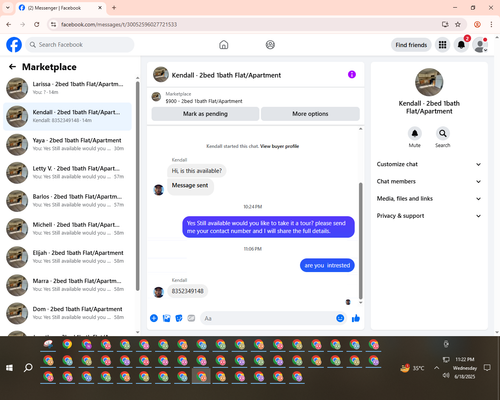Click Kendall's large listing thumbnail in the info panel
Screen dimensions: 500x400
(429, 82)
